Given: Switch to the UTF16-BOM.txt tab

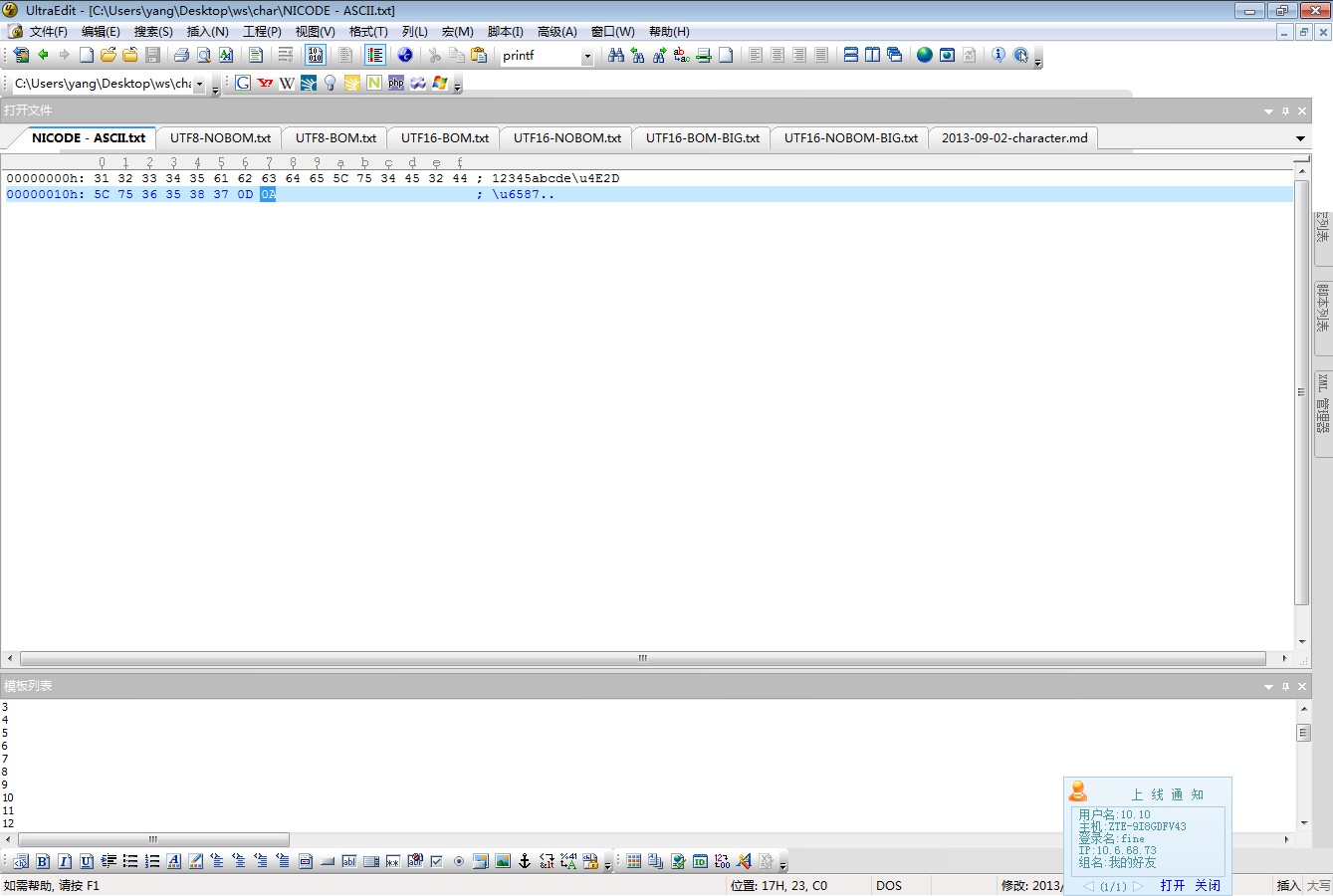Looking at the screenshot, I should coord(444,138).
